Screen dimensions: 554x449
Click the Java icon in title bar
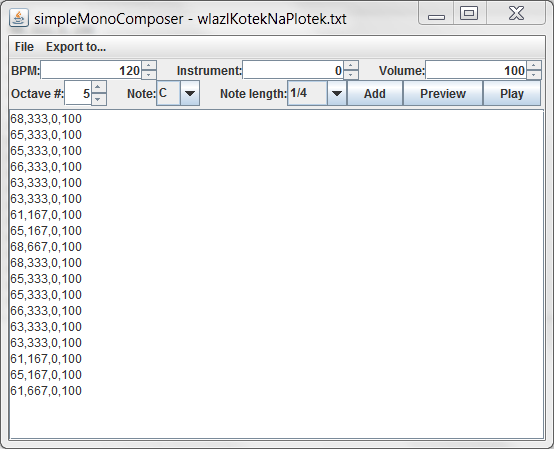pyautogui.click(x=19, y=18)
